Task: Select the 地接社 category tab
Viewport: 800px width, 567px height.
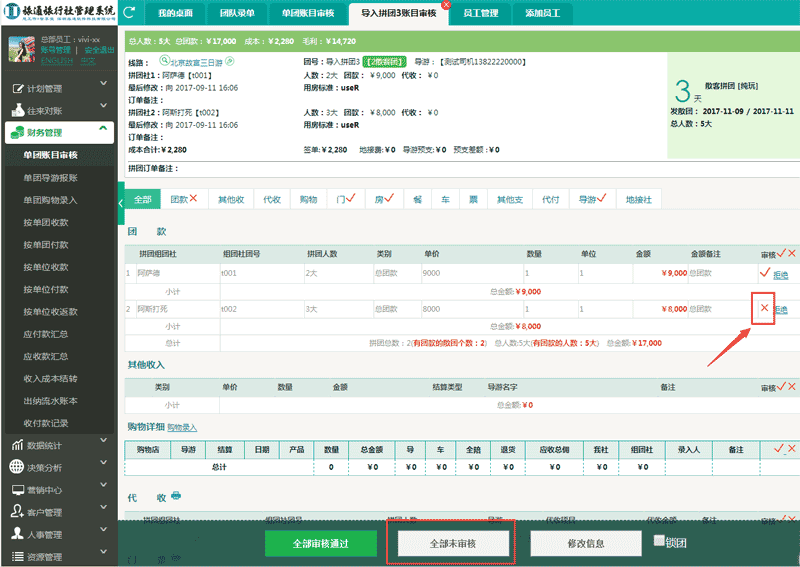Action: pyautogui.click(x=639, y=200)
